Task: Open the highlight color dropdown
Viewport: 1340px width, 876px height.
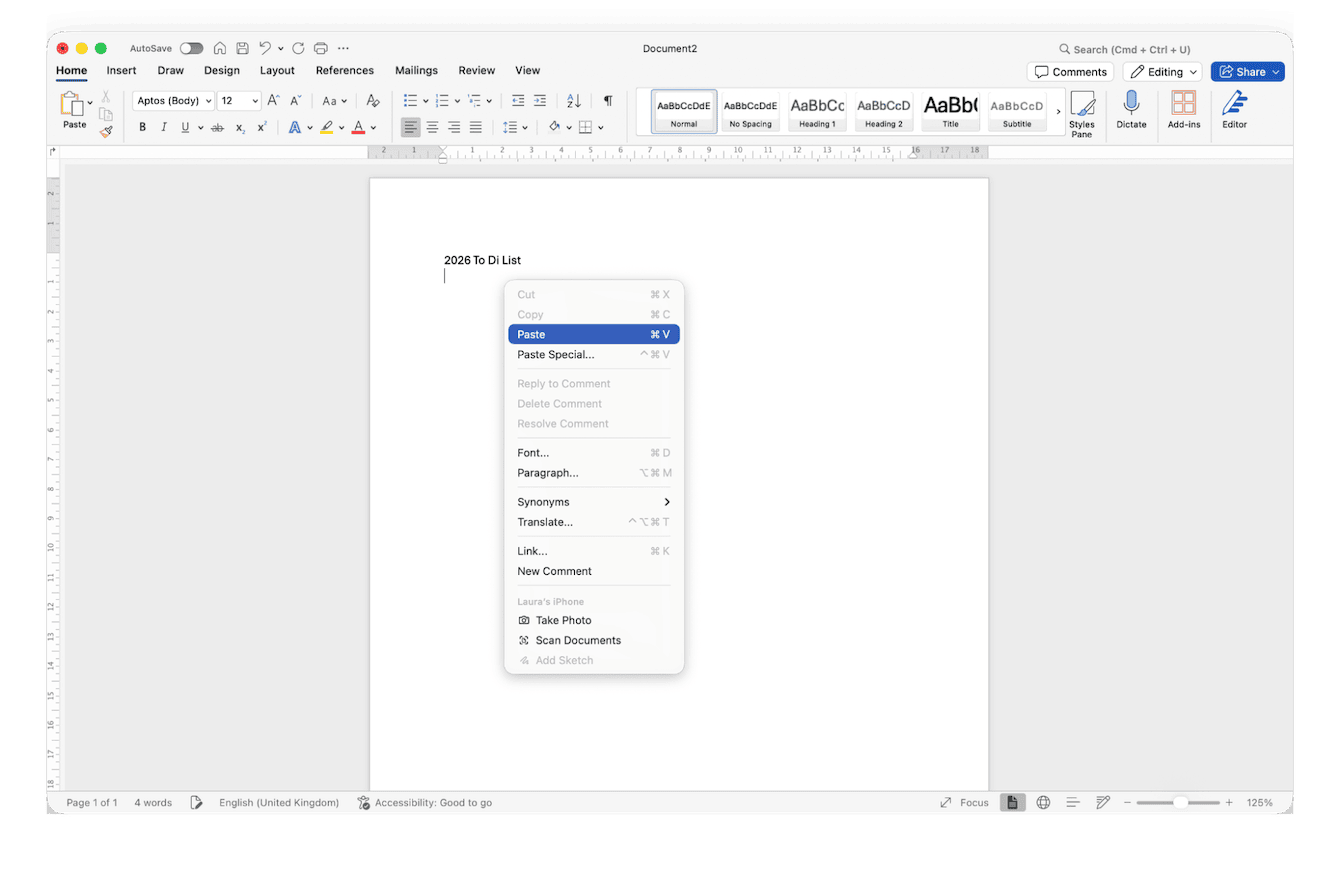Action: click(340, 127)
